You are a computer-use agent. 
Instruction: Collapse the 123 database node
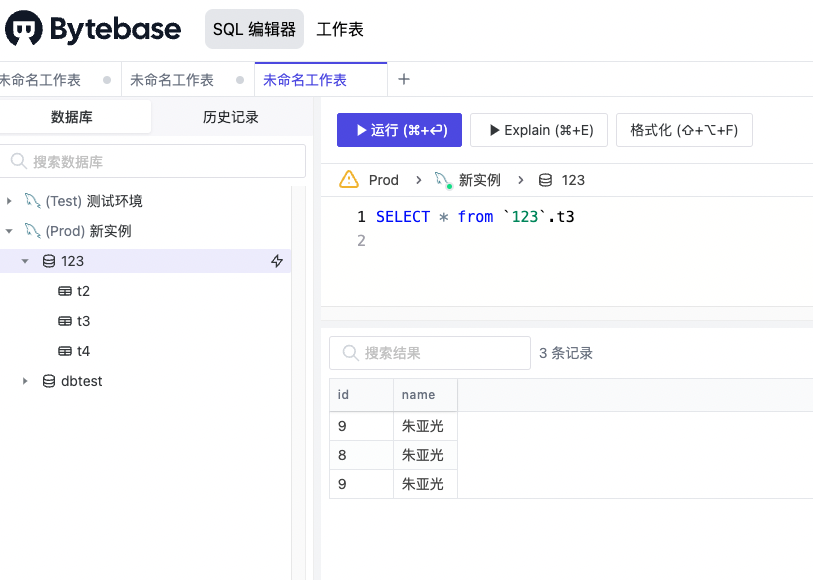click(26, 261)
